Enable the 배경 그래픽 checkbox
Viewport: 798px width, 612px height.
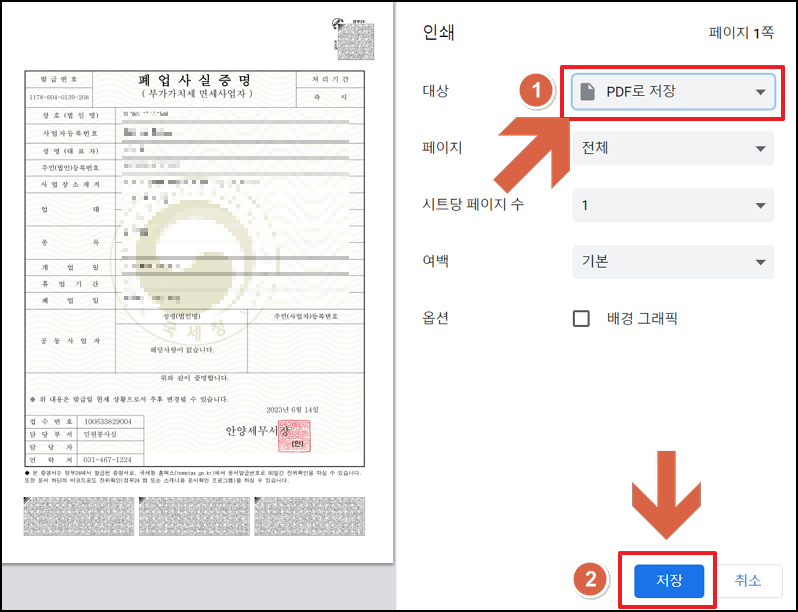(x=581, y=318)
